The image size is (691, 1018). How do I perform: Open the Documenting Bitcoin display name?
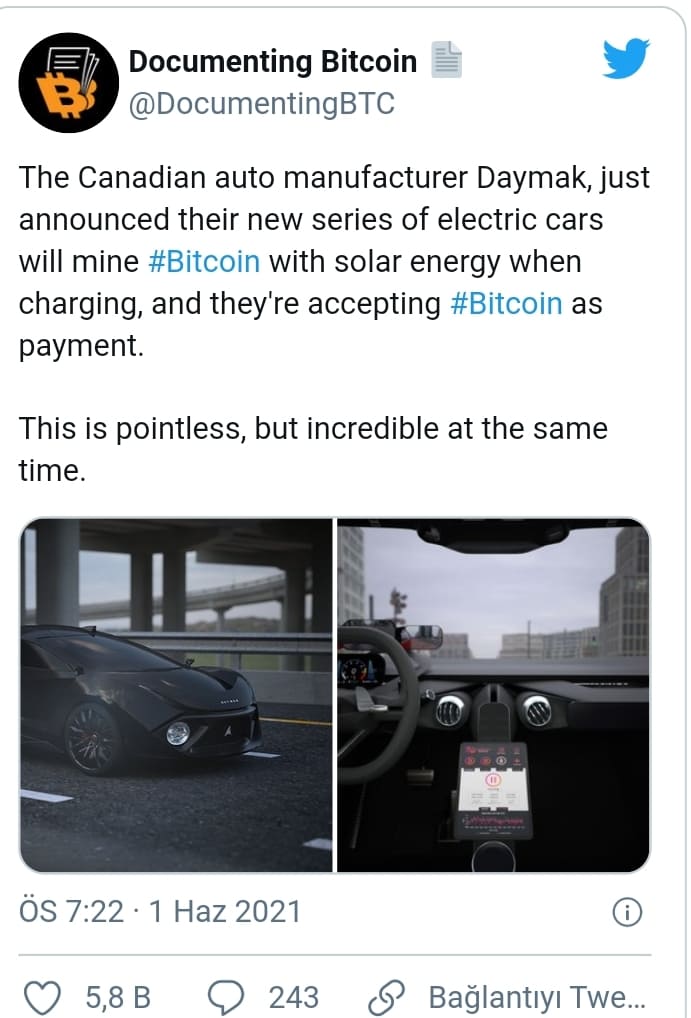272,62
